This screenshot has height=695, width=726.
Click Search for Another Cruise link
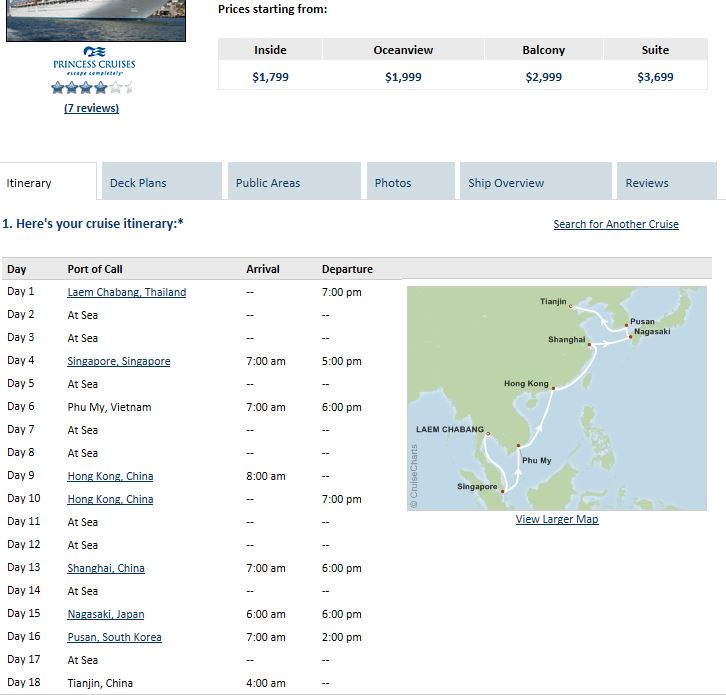click(x=616, y=224)
